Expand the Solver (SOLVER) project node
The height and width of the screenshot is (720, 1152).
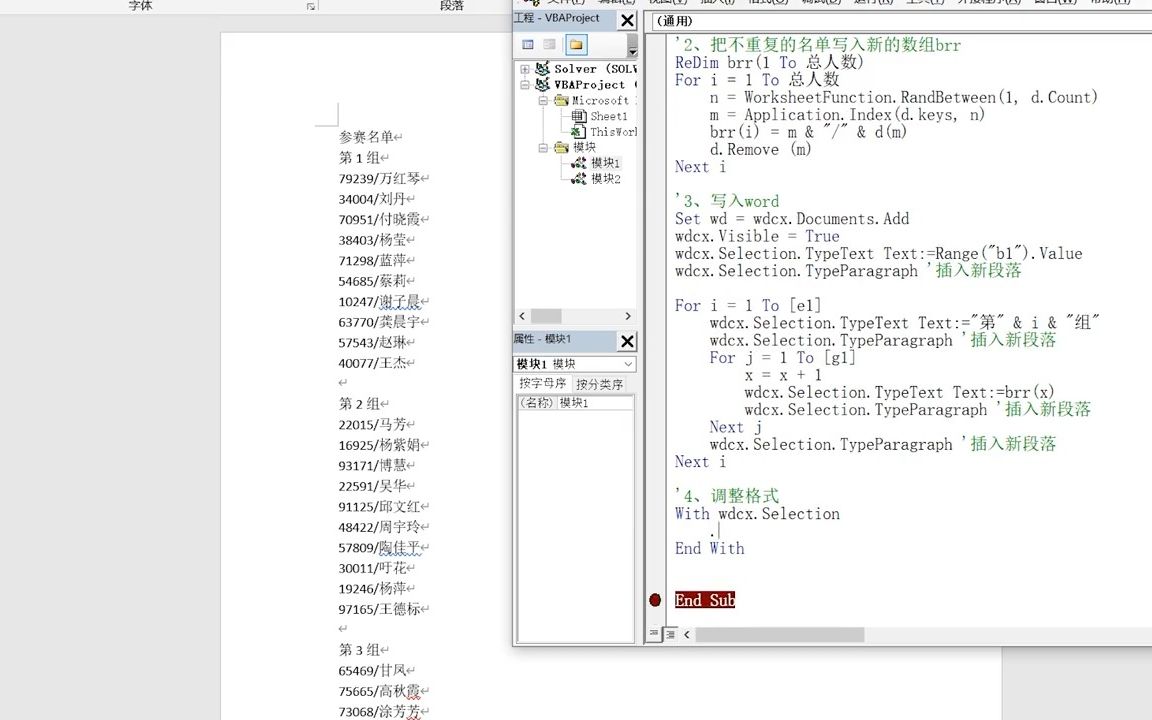524,68
